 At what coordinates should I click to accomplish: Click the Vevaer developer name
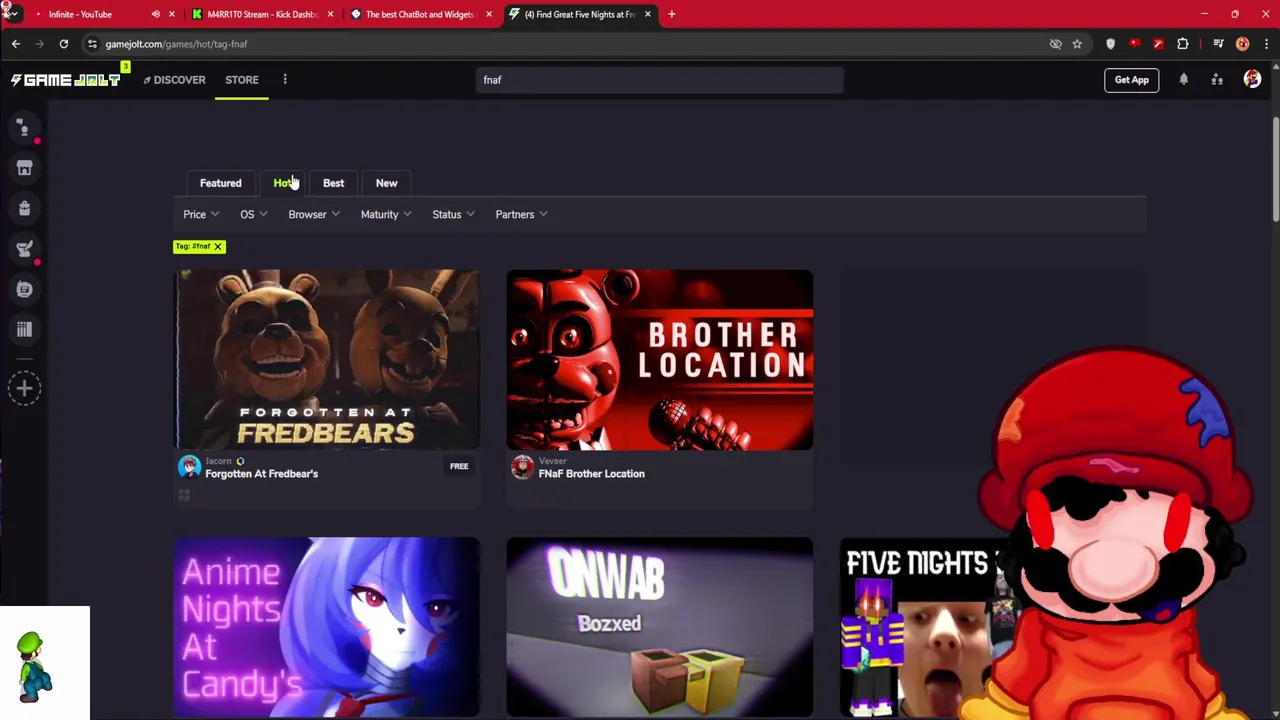point(552,461)
